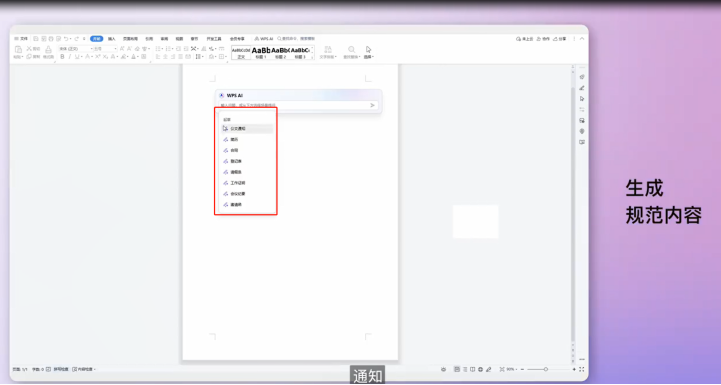The image size is (721, 385).
Task: Open the 文件 file menu
Action: coord(21,39)
